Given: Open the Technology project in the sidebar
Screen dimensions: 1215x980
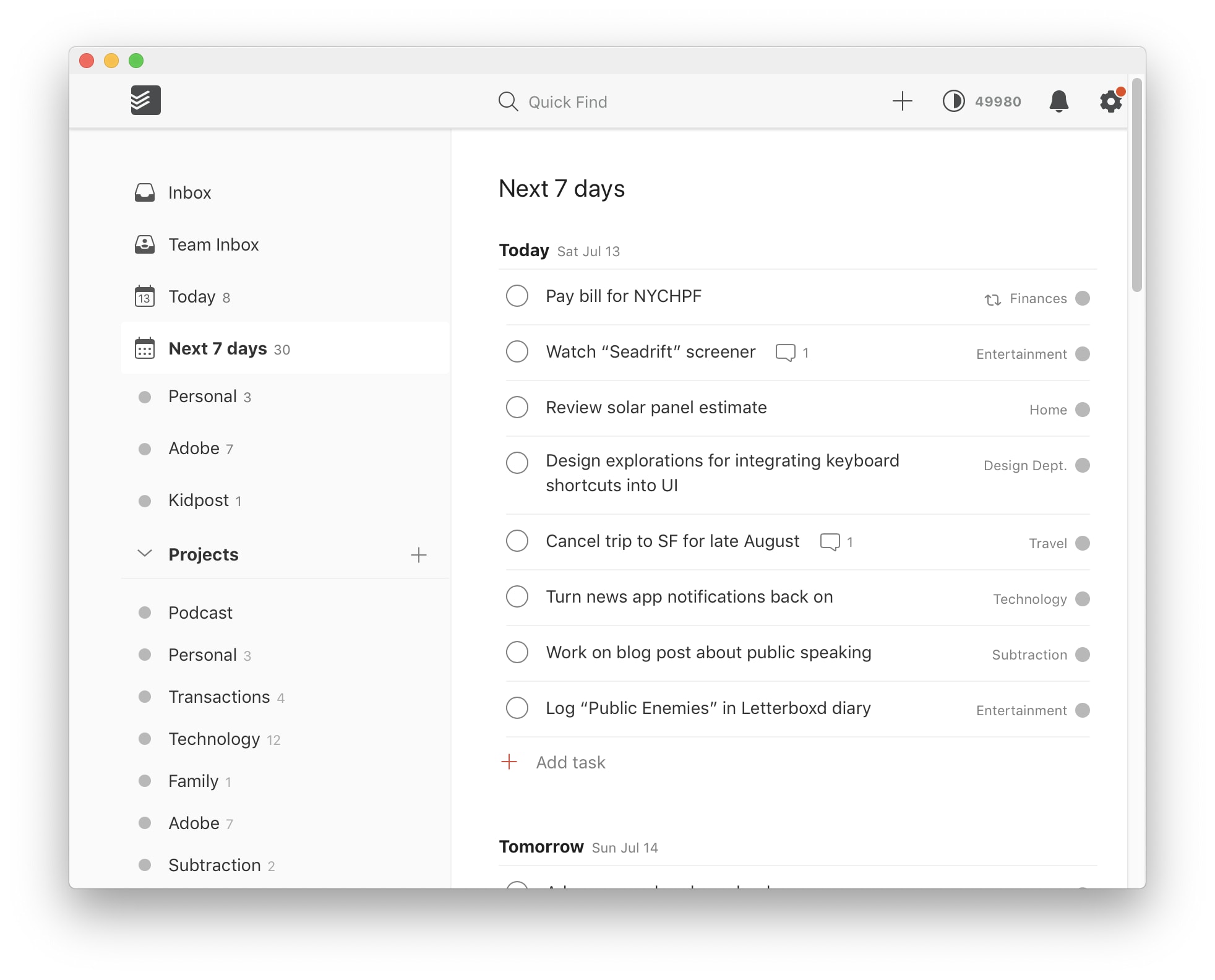Looking at the screenshot, I should point(215,739).
